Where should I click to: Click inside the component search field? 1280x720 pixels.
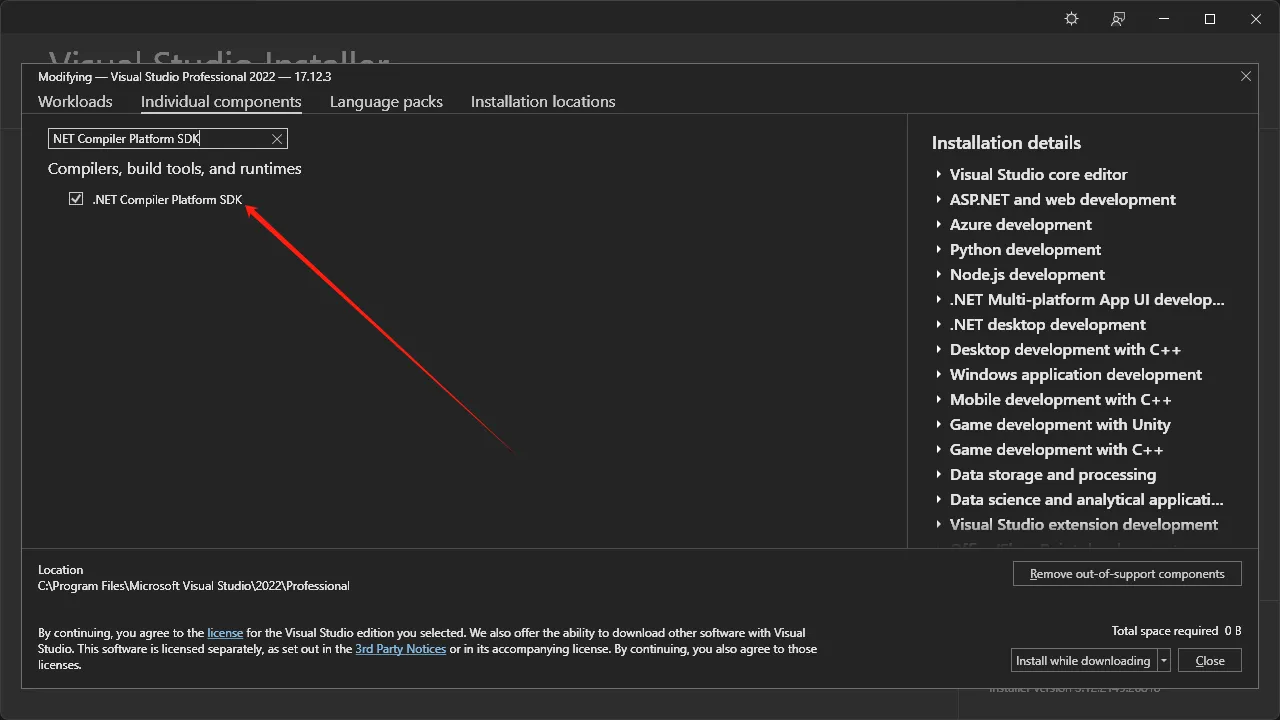pos(160,139)
